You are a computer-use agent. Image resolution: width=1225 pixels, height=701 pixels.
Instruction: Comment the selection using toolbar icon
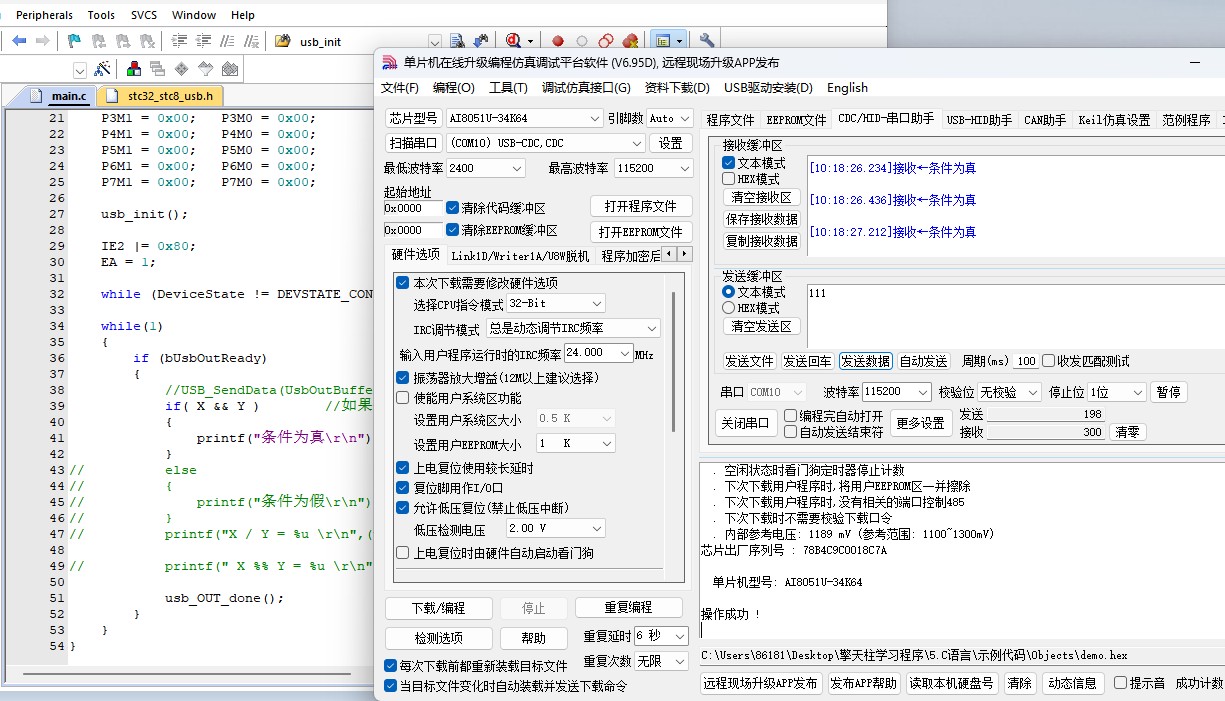(x=228, y=41)
